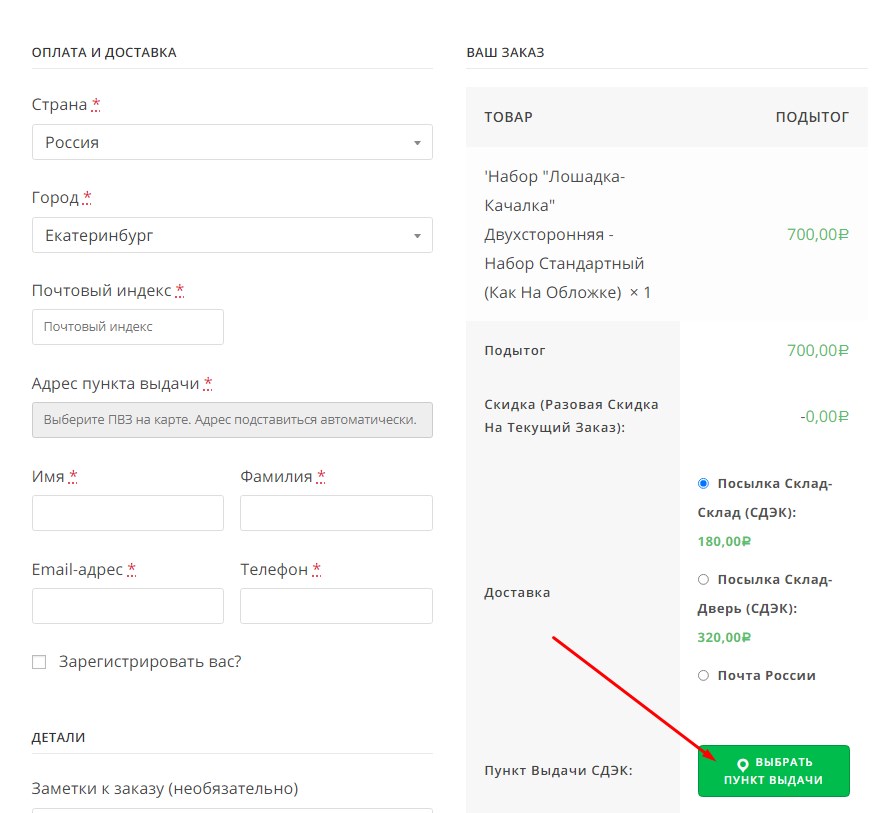Focus the Почтовый индекс input field
This screenshot has height=813, width=895.
coord(128,327)
